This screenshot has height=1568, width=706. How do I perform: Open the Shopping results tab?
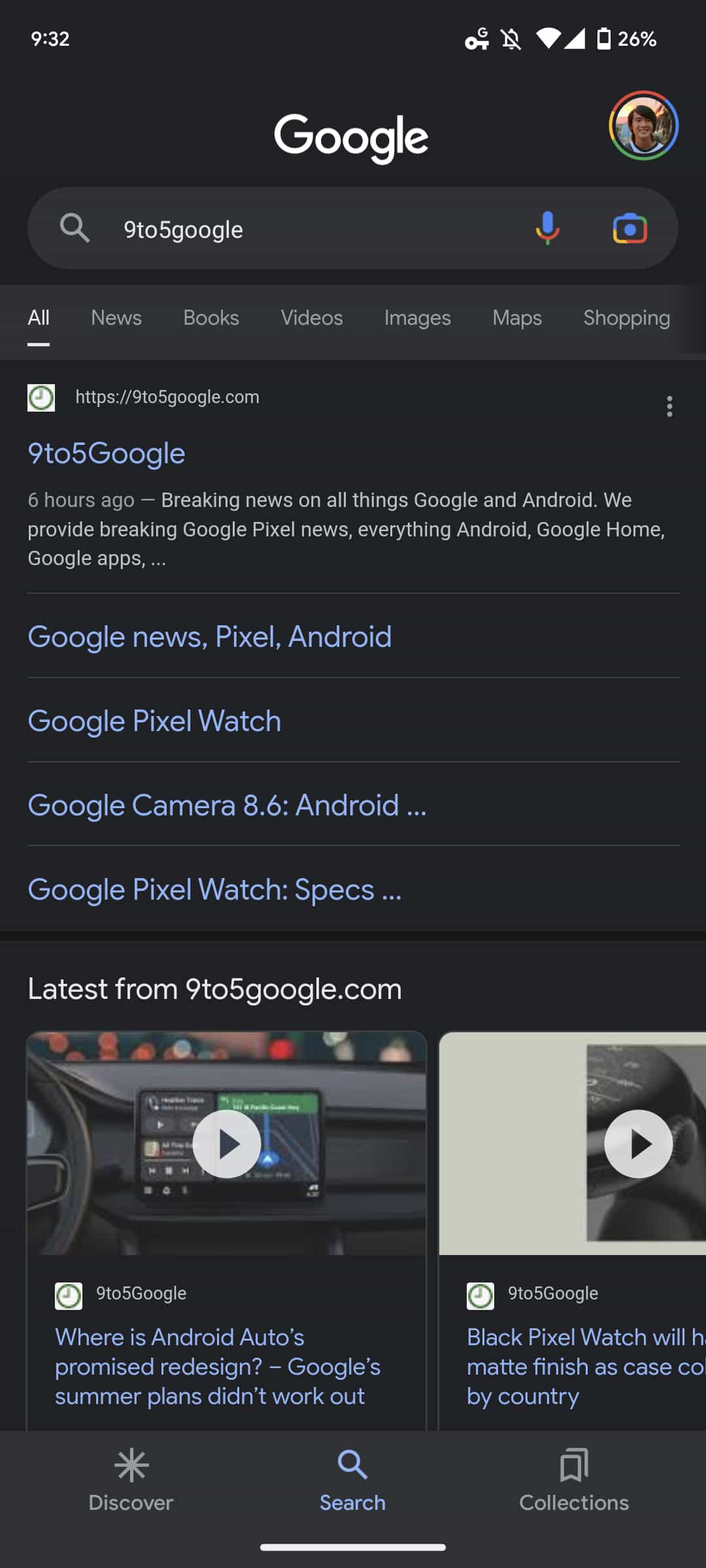[x=627, y=318]
